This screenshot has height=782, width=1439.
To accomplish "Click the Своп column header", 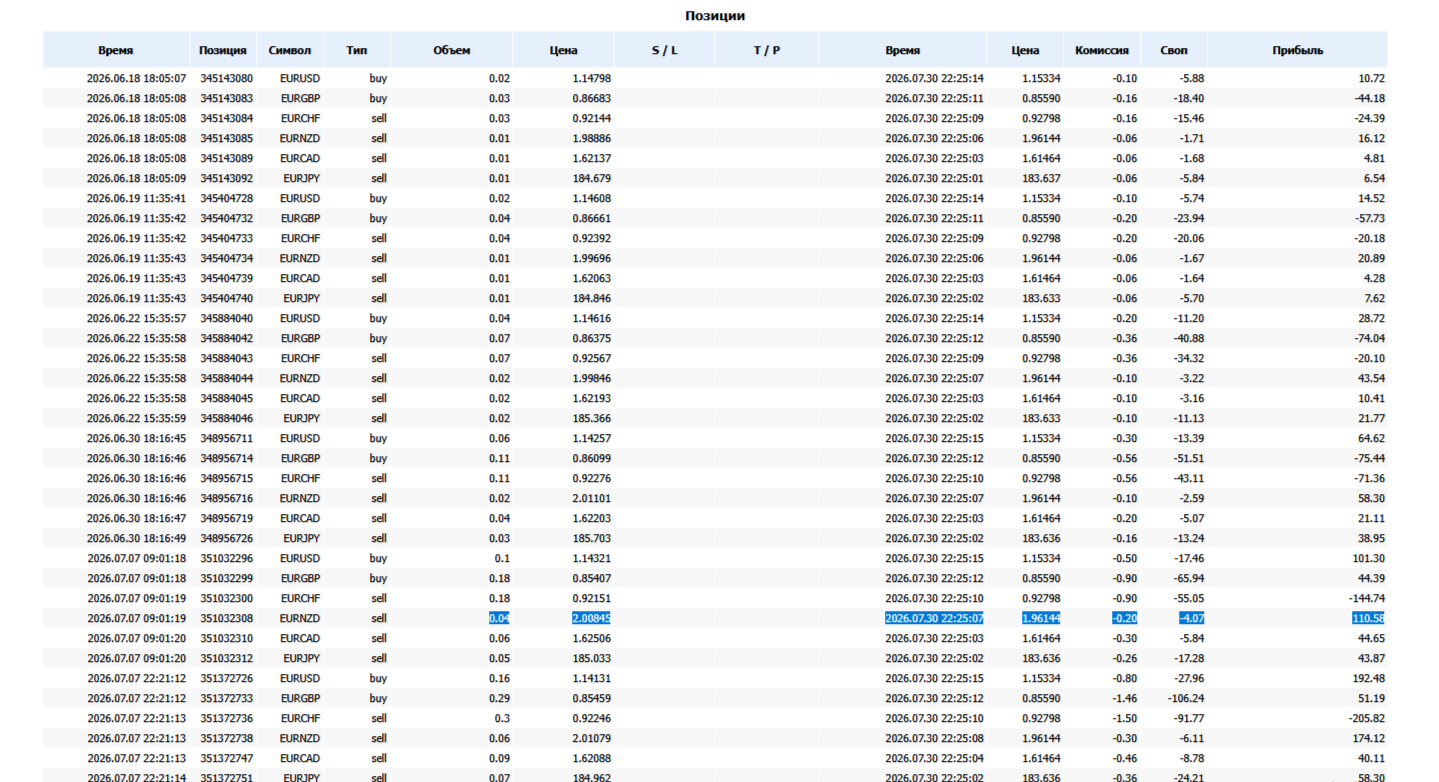I will coord(1174,50).
